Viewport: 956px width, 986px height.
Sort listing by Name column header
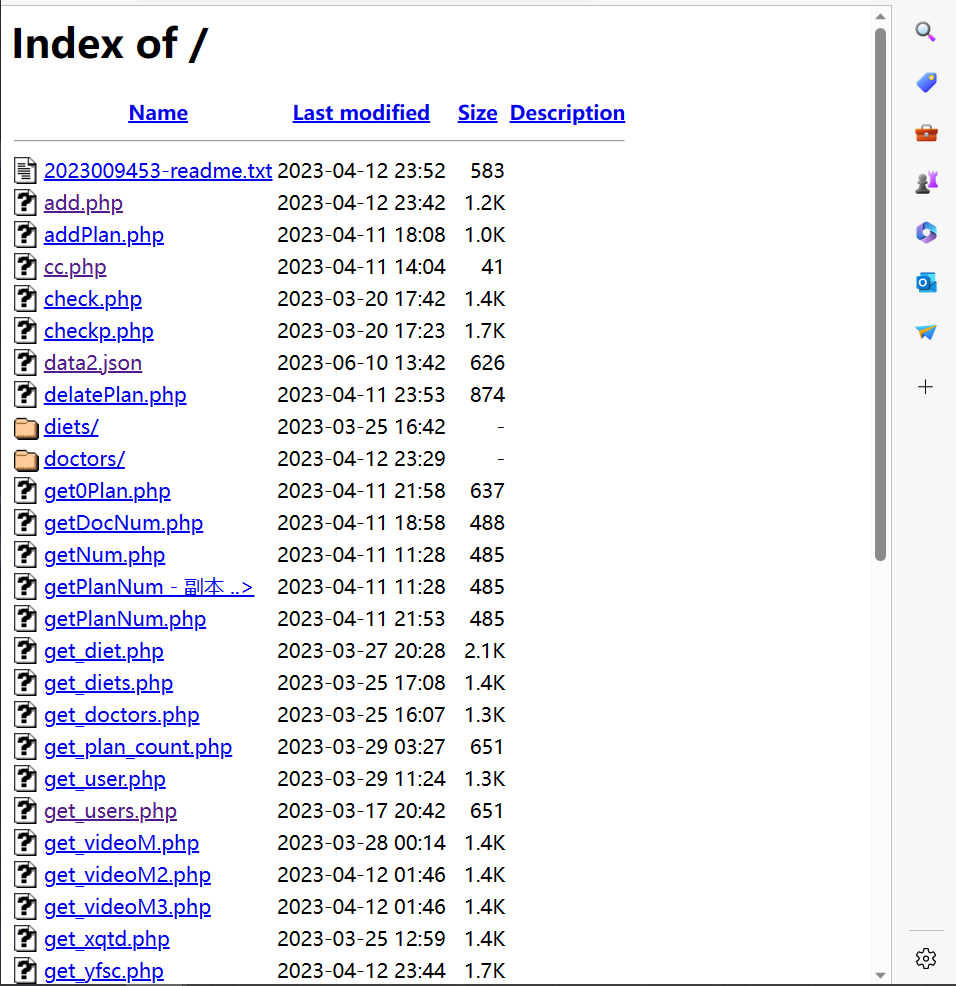pos(158,113)
